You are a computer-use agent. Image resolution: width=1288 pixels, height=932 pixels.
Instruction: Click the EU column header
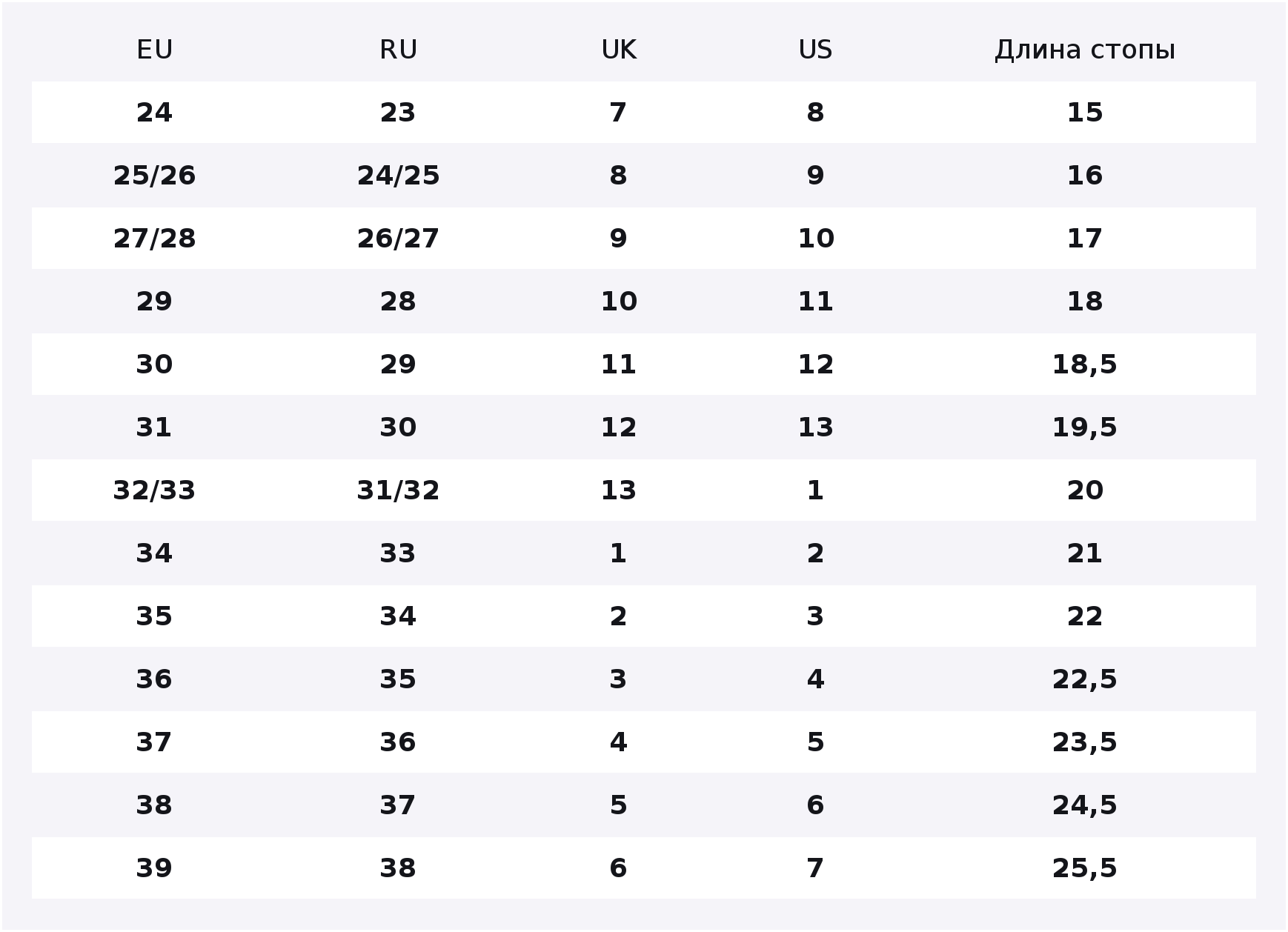[154, 50]
